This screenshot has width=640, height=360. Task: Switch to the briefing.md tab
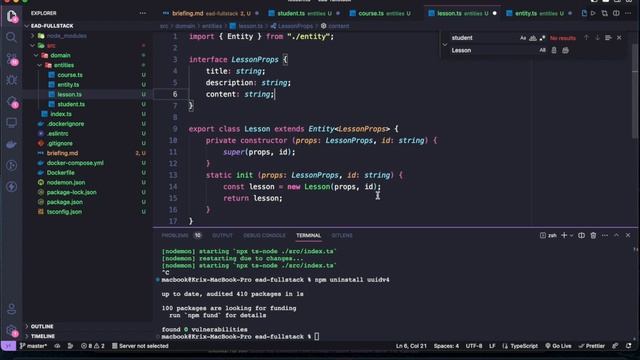(x=210, y=13)
